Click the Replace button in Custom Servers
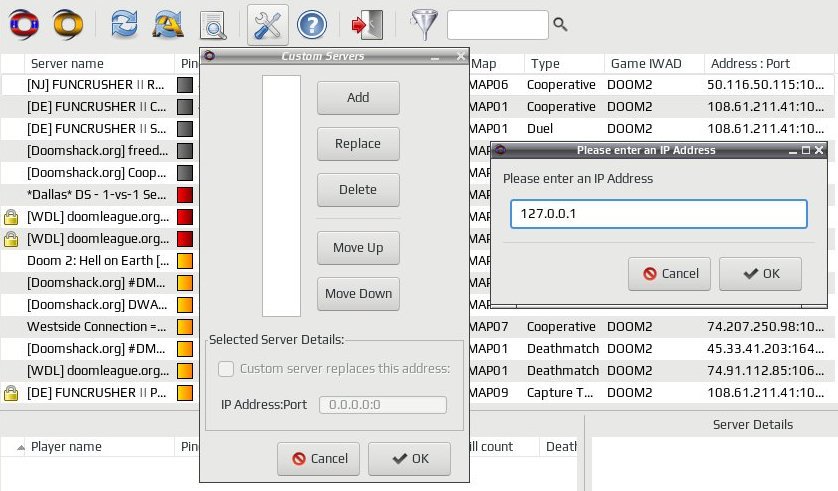This screenshot has height=491, width=838. (x=358, y=144)
